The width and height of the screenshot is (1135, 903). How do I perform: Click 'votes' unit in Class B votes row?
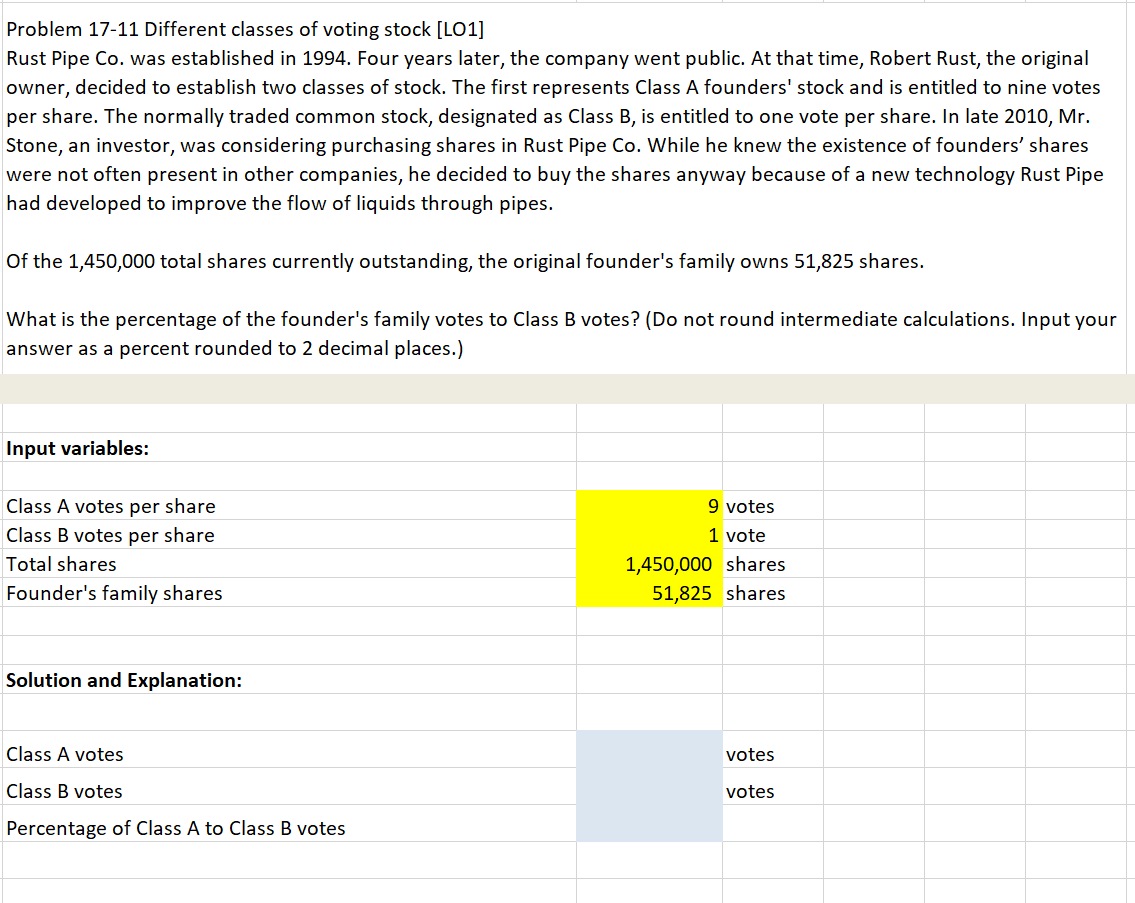(750, 791)
